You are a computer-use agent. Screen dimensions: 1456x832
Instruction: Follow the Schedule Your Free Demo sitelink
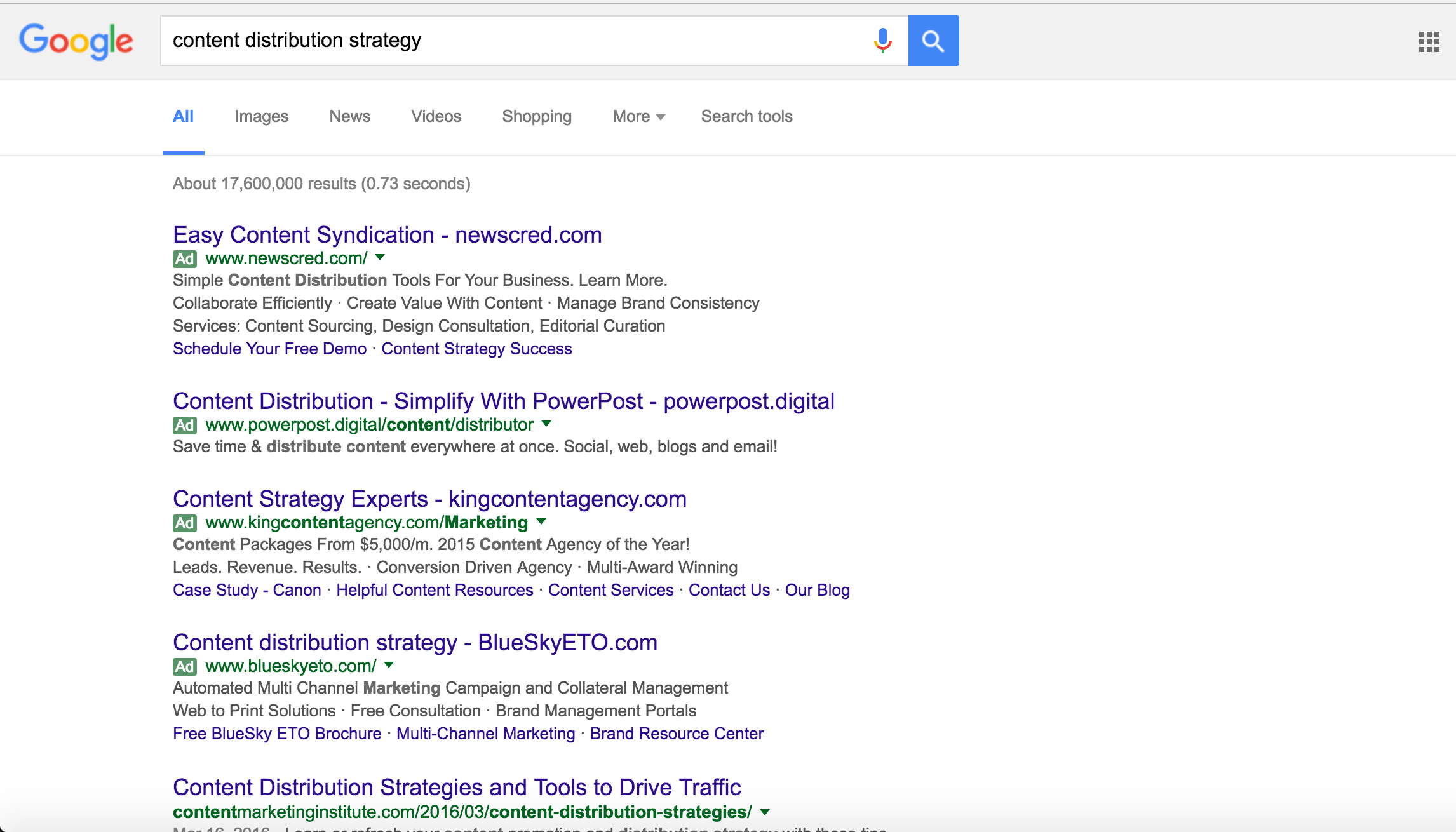pyautogui.click(x=269, y=349)
